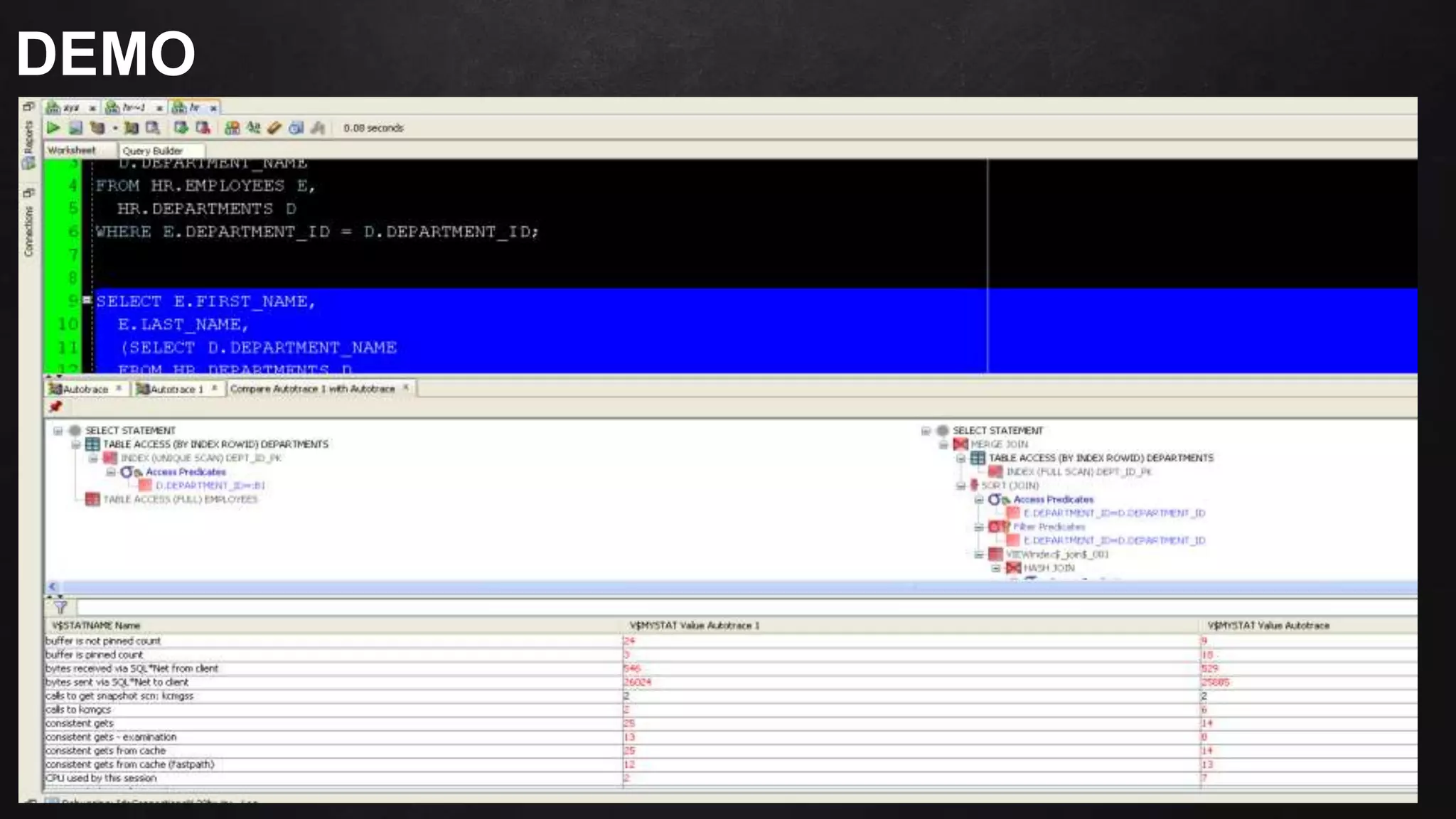Click the Commit icon in worksheet toolbar

[x=181, y=128]
